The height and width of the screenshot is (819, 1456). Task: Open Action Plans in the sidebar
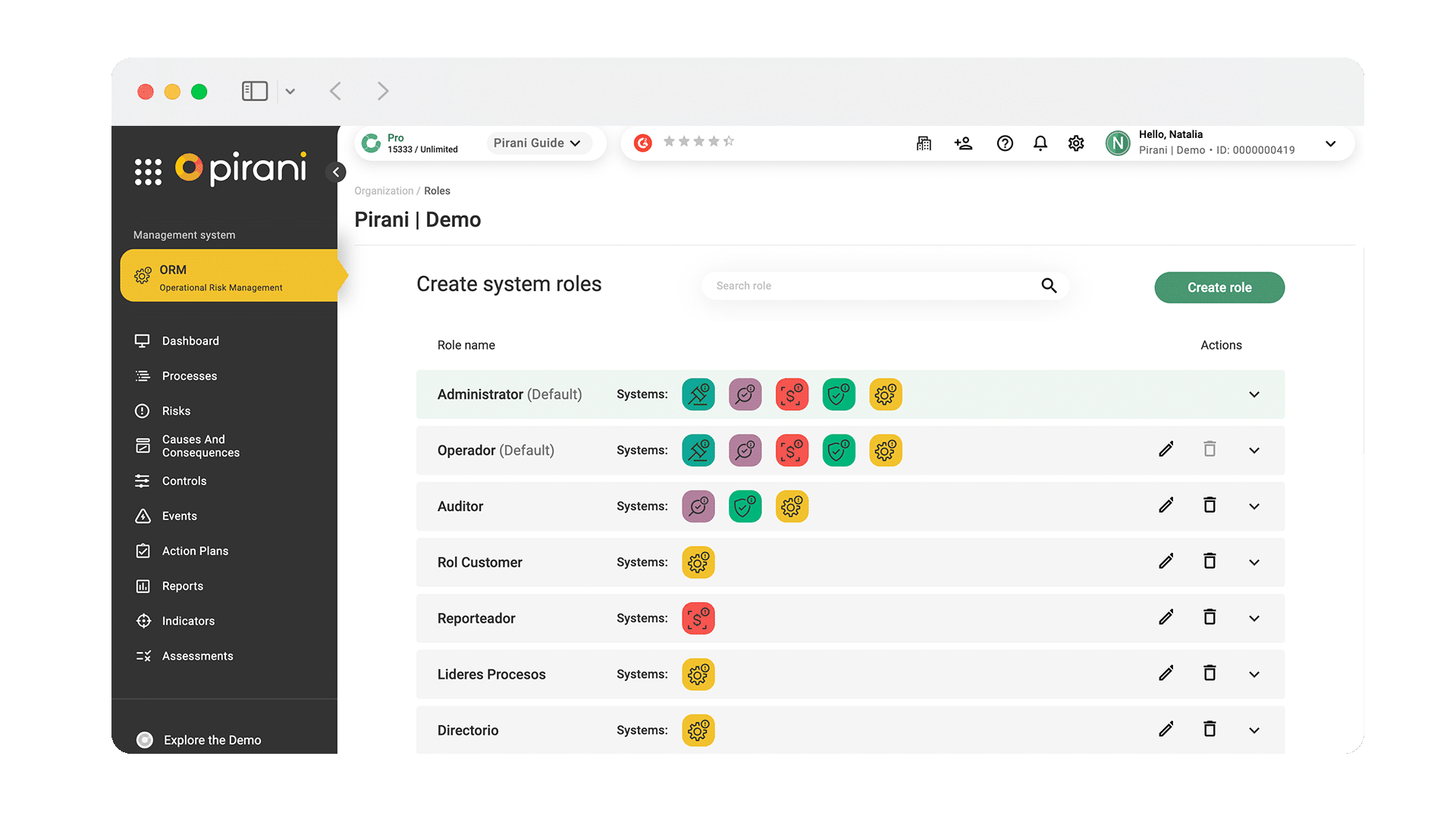195,551
